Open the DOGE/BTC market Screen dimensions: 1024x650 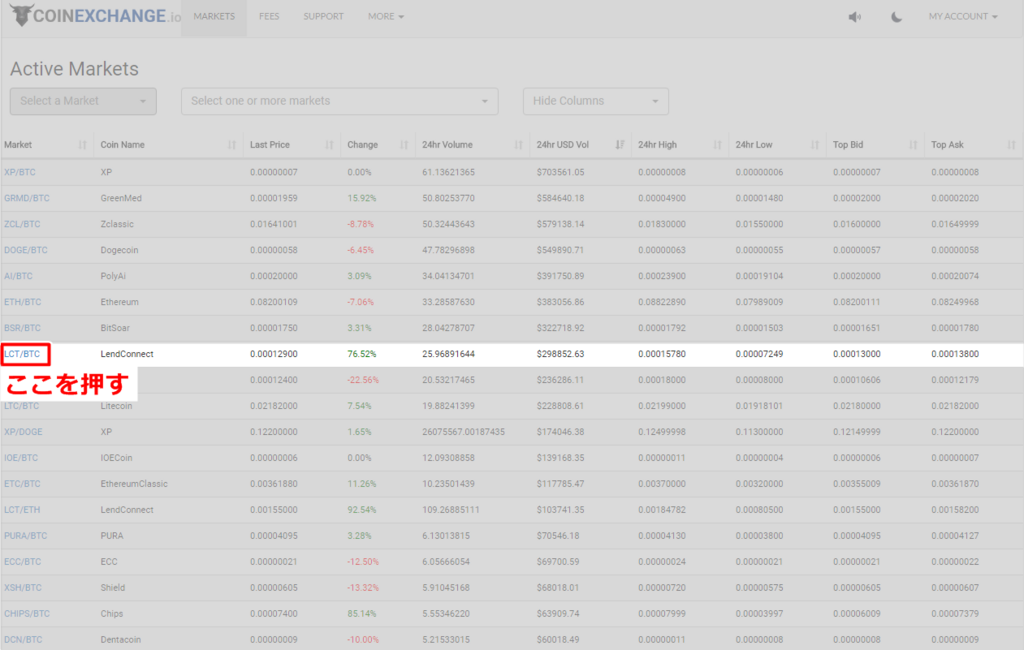(25, 250)
